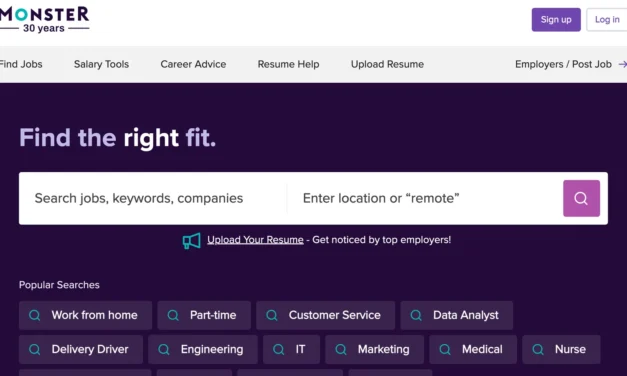Choose the Engineering popular search
This screenshot has height=376, width=627.
coord(203,349)
